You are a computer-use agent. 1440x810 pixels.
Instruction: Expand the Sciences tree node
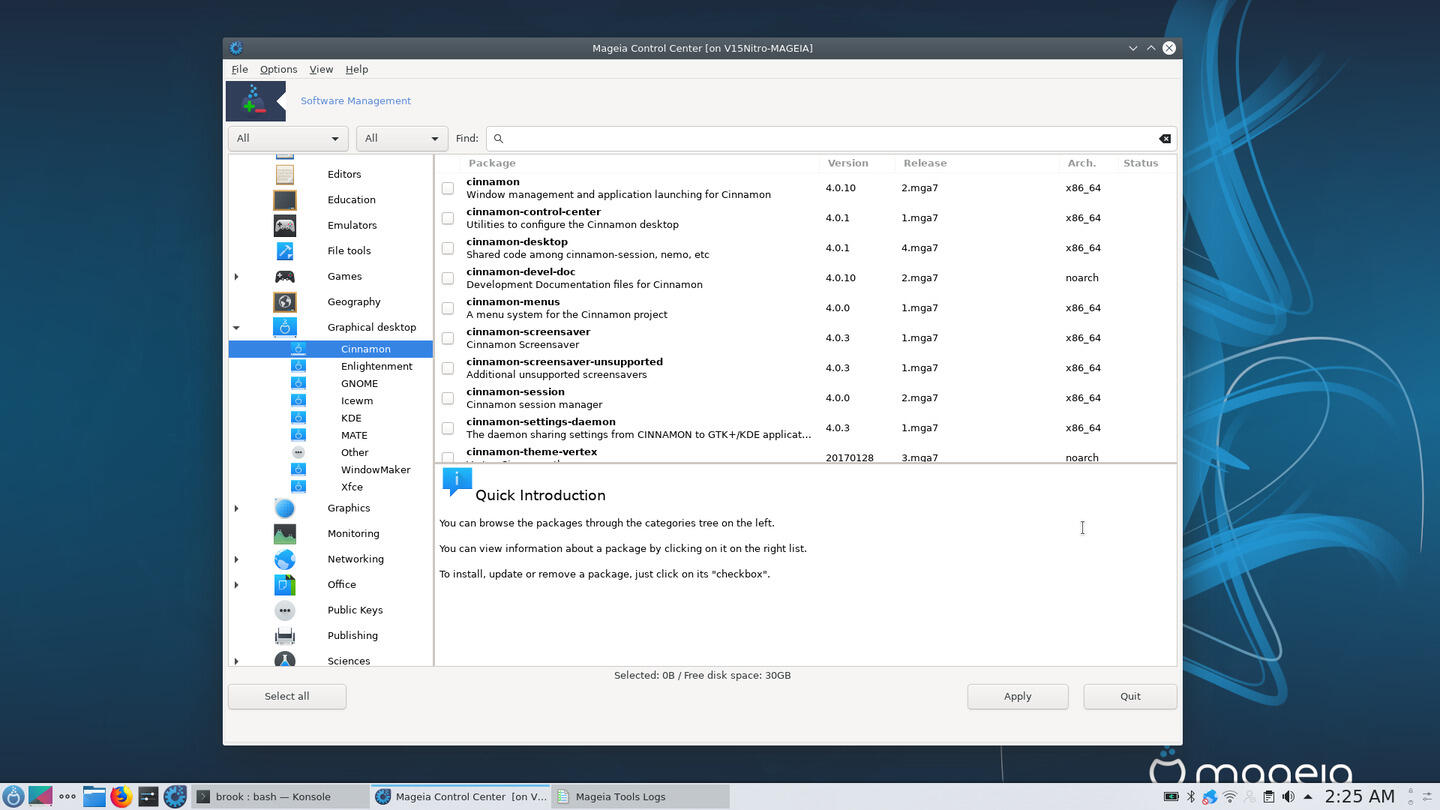point(237,661)
